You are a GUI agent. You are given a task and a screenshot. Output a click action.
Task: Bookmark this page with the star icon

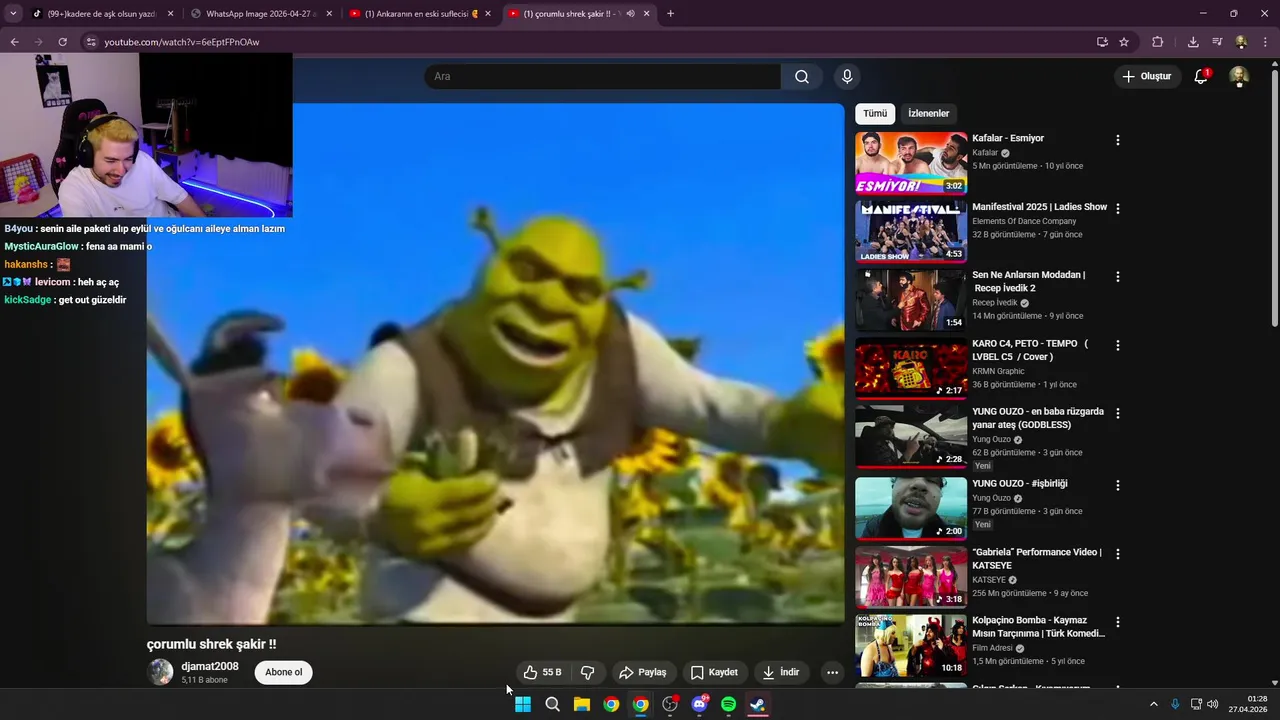1124,42
